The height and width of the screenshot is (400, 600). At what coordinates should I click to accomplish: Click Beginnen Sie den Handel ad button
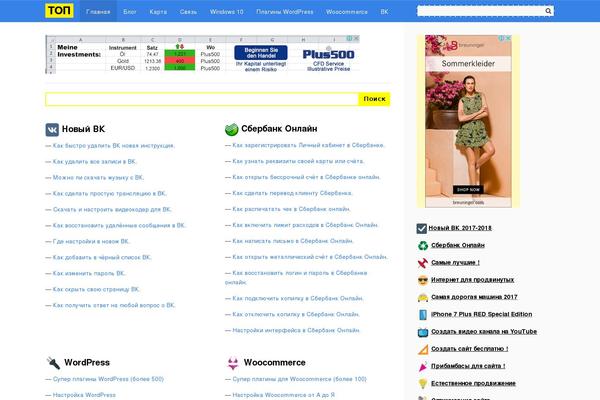(x=261, y=53)
